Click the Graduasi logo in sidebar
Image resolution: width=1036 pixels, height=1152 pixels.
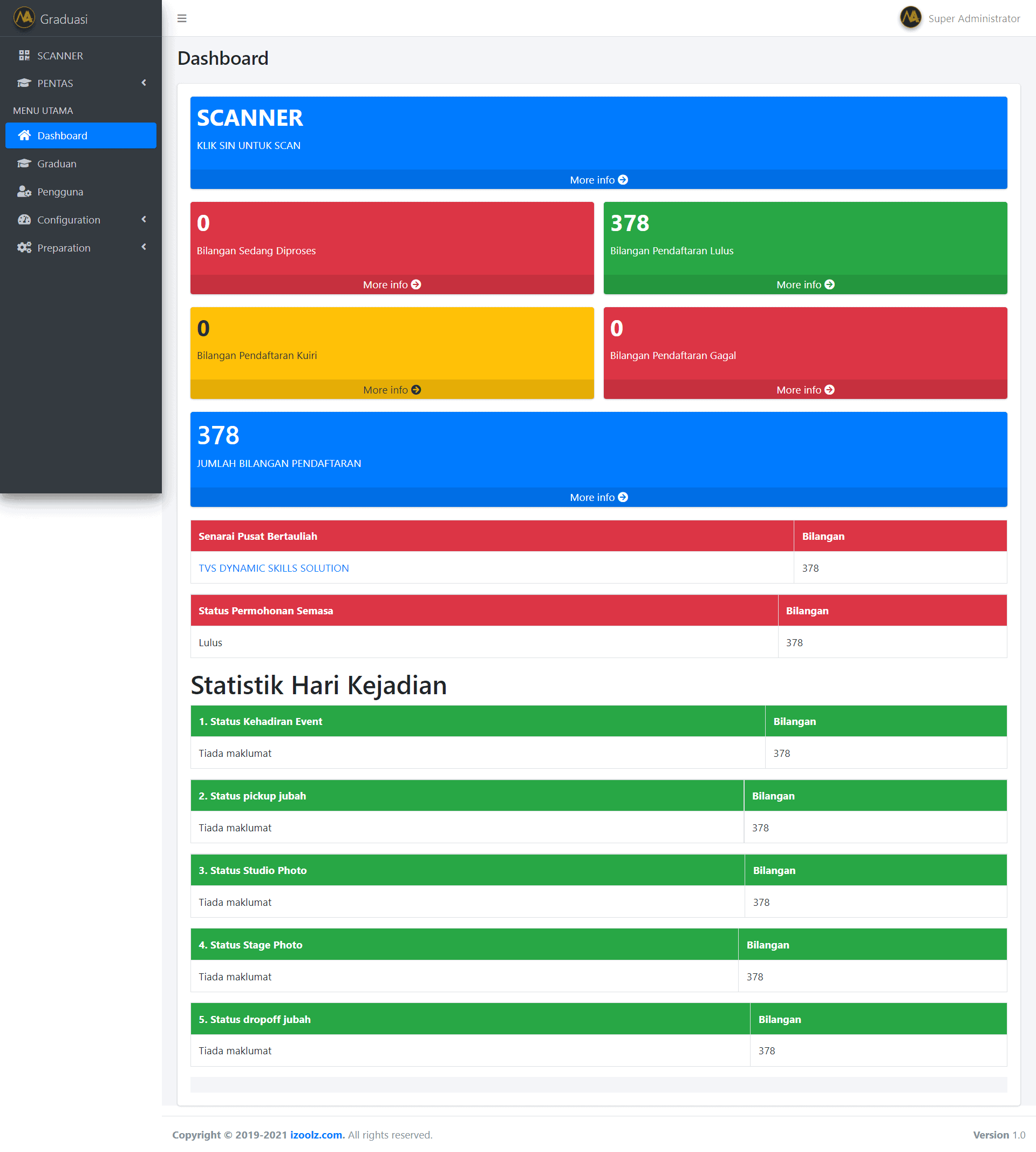[x=24, y=18]
